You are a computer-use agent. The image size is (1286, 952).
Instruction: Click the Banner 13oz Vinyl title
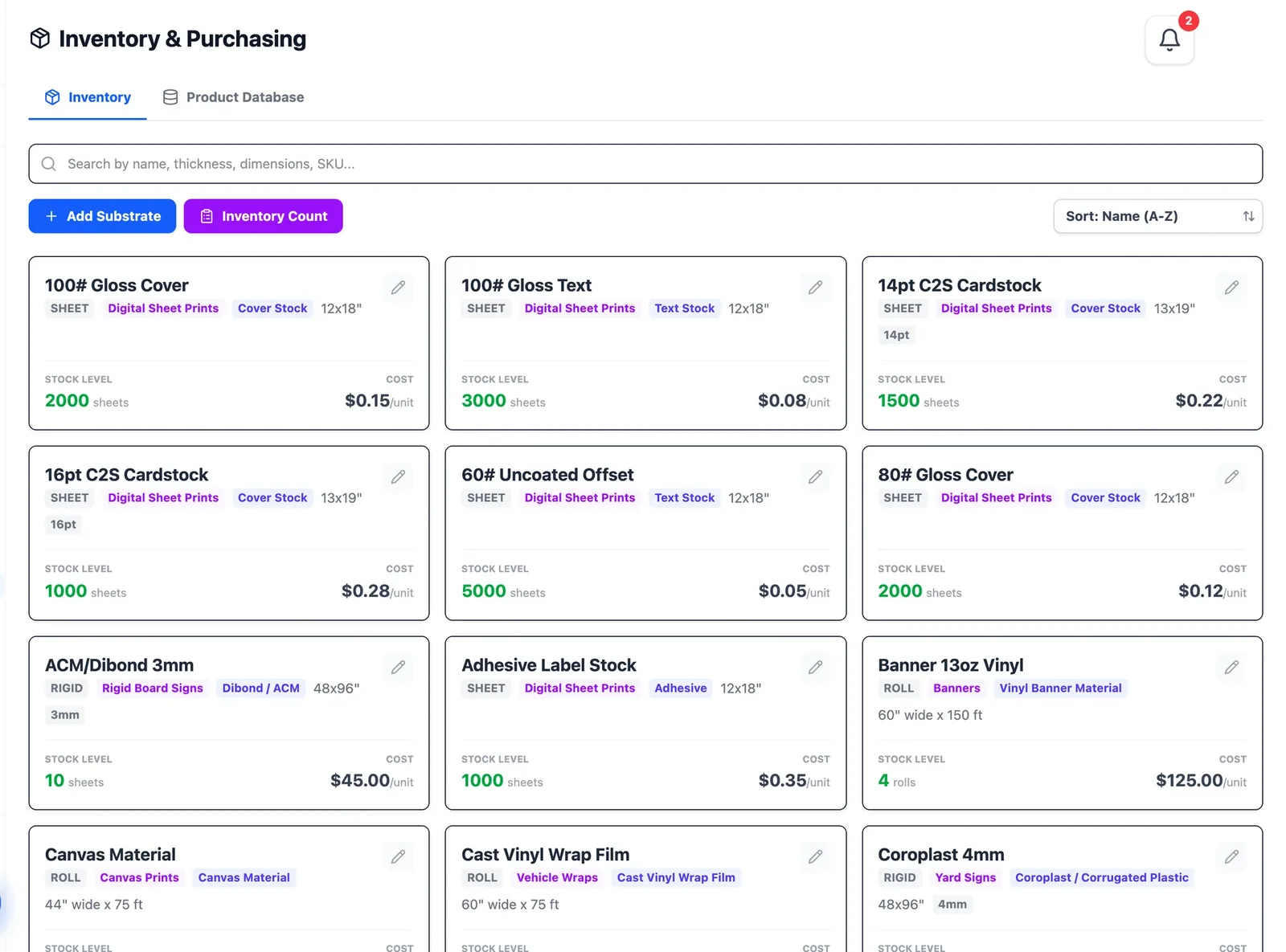[x=950, y=665]
